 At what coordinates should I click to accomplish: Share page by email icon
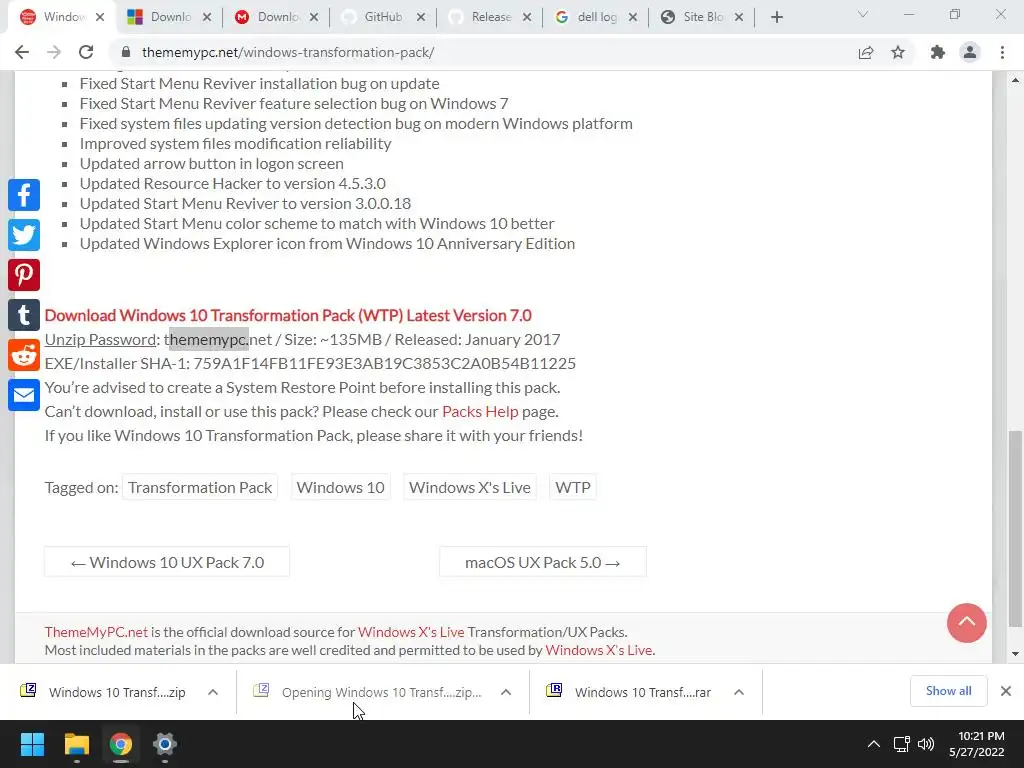coord(24,395)
